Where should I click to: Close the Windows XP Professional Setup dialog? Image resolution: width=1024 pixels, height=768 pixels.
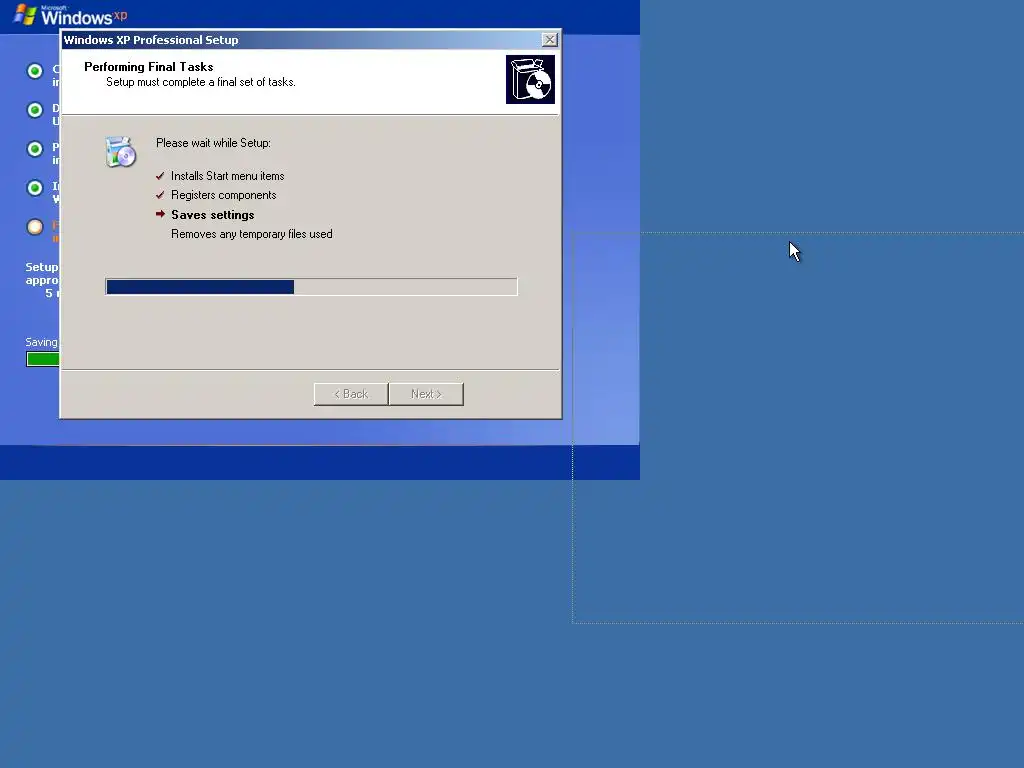point(550,40)
